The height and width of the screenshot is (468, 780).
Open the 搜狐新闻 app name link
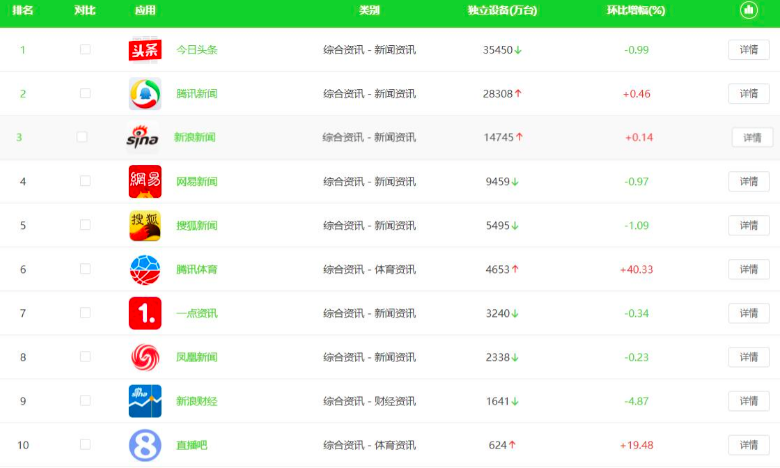tap(197, 225)
